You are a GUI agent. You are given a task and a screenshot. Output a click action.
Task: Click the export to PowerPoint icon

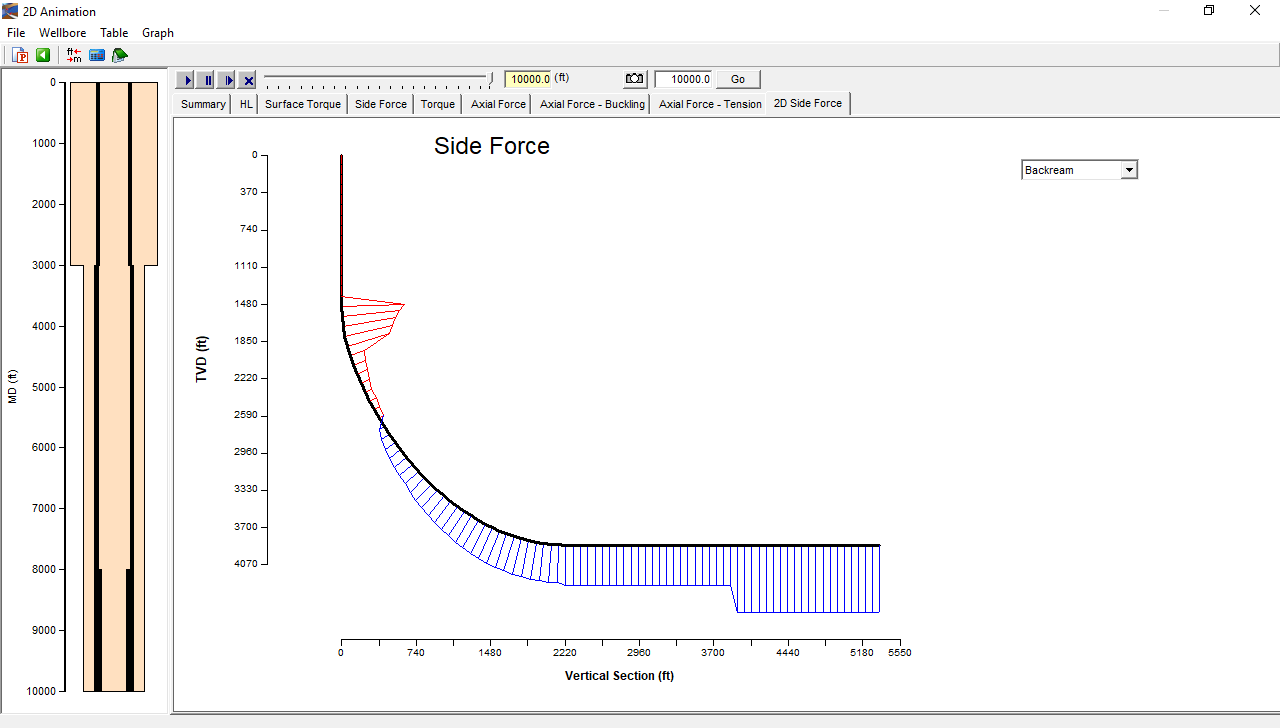[x=20, y=55]
